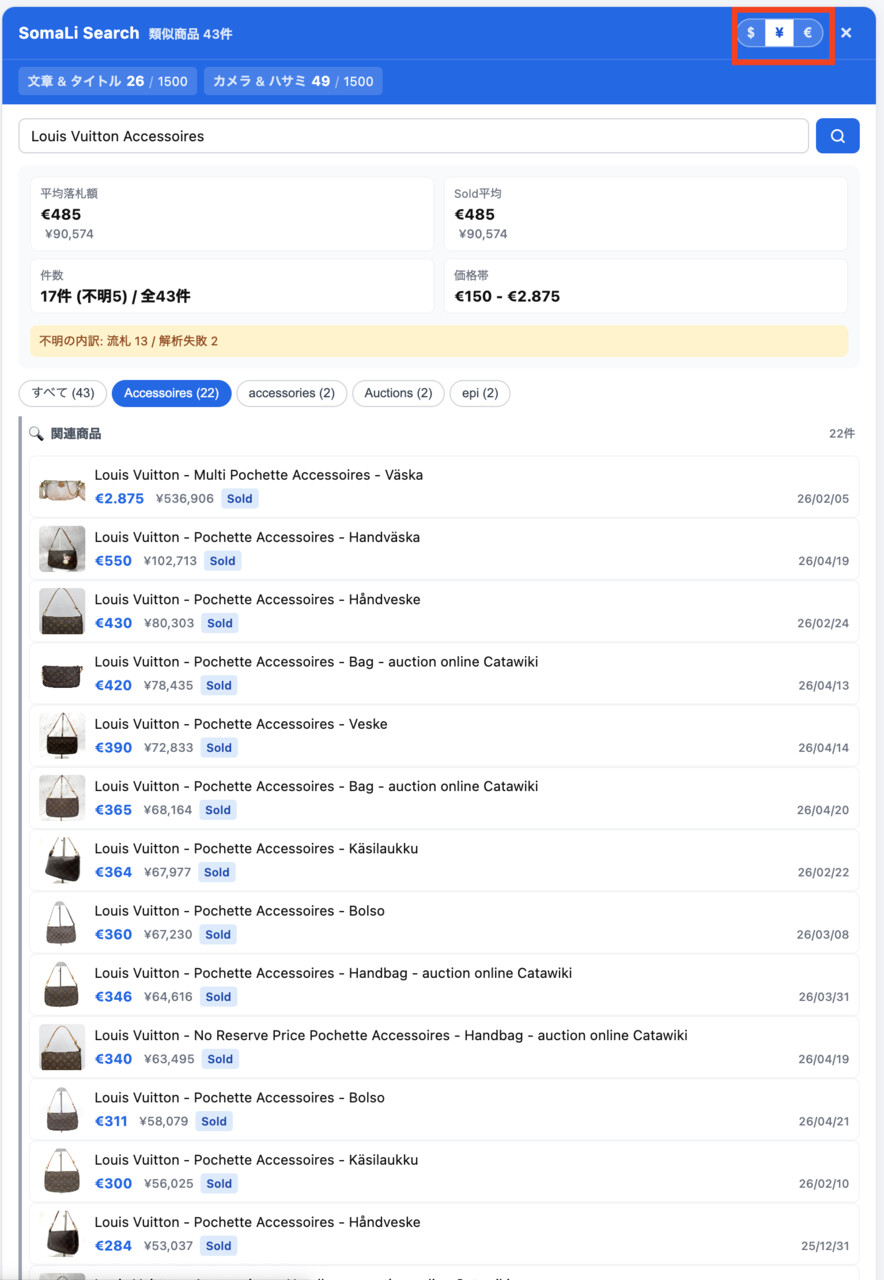This screenshot has width=884, height=1280.
Task: Close the SomaLi Search panel
Action: coord(846,33)
